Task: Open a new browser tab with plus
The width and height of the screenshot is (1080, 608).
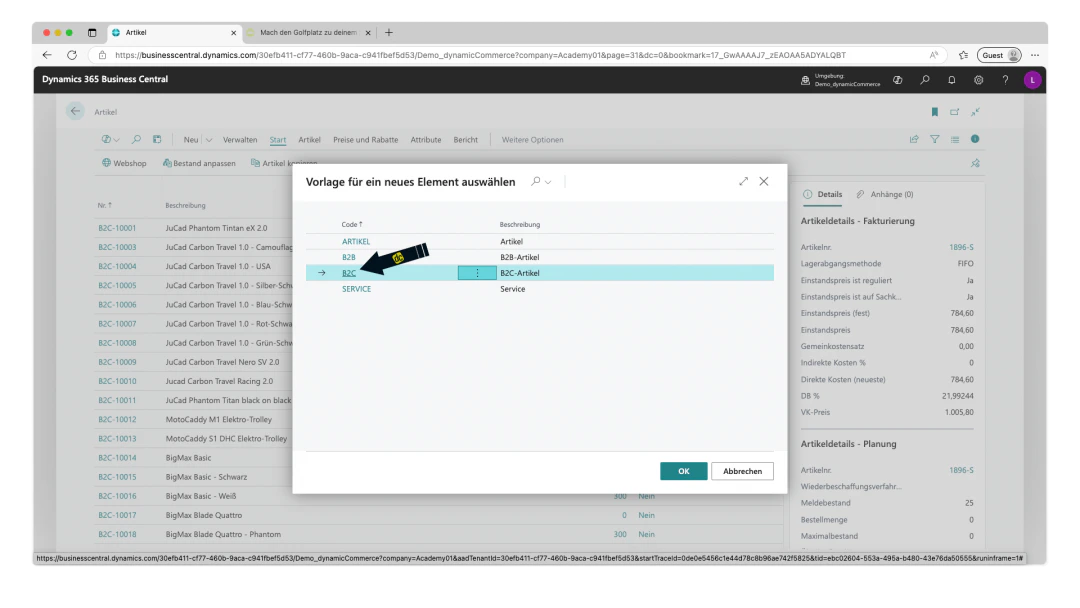Action: tap(389, 32)
